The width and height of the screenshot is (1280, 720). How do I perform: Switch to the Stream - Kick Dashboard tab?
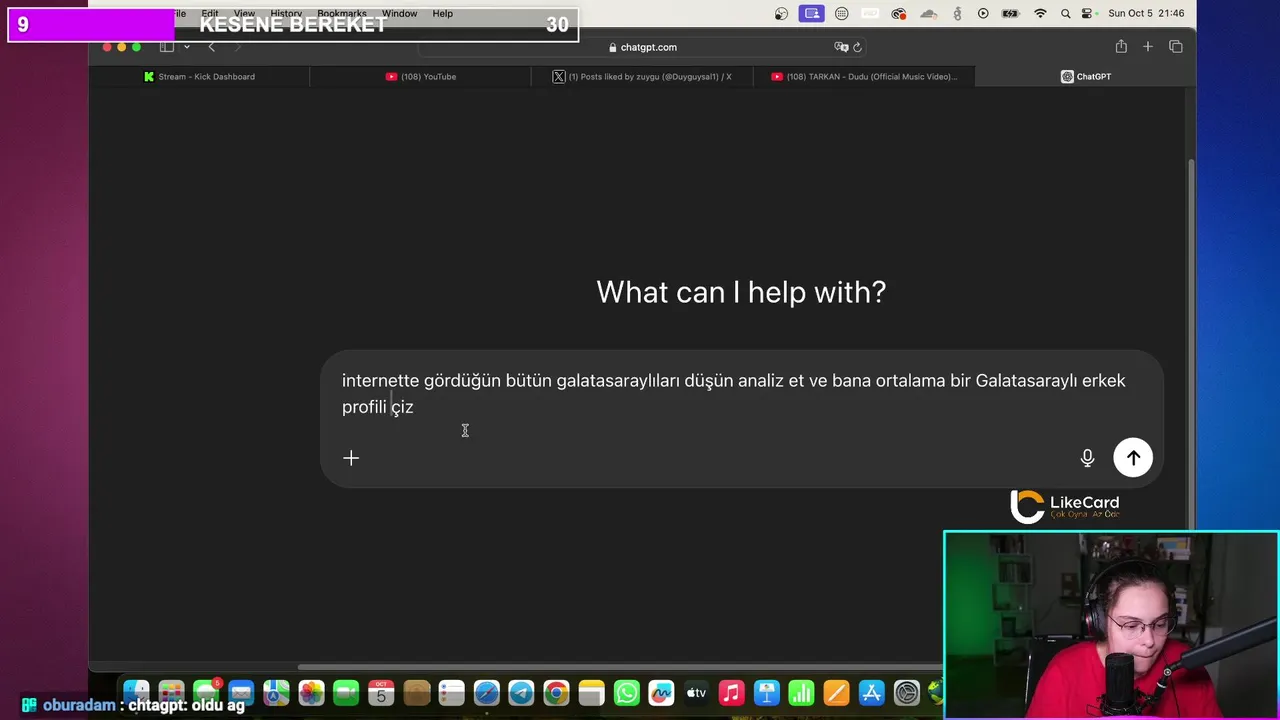[x=199, y=76]
